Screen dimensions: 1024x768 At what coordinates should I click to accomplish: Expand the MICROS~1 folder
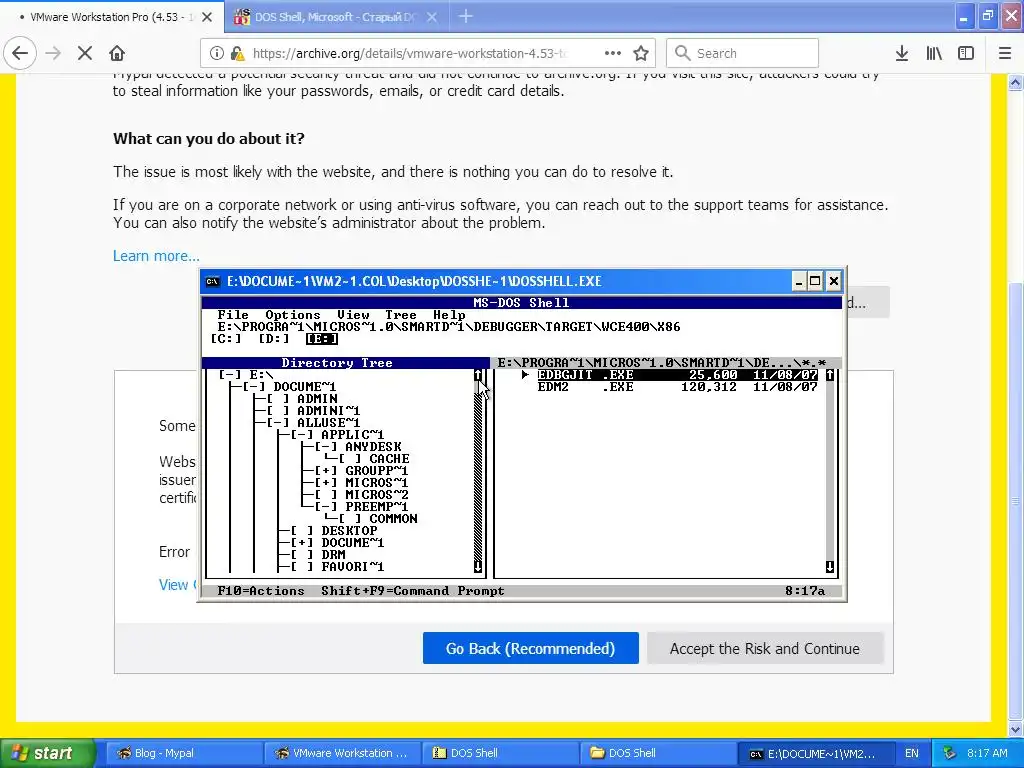point(326,483)
